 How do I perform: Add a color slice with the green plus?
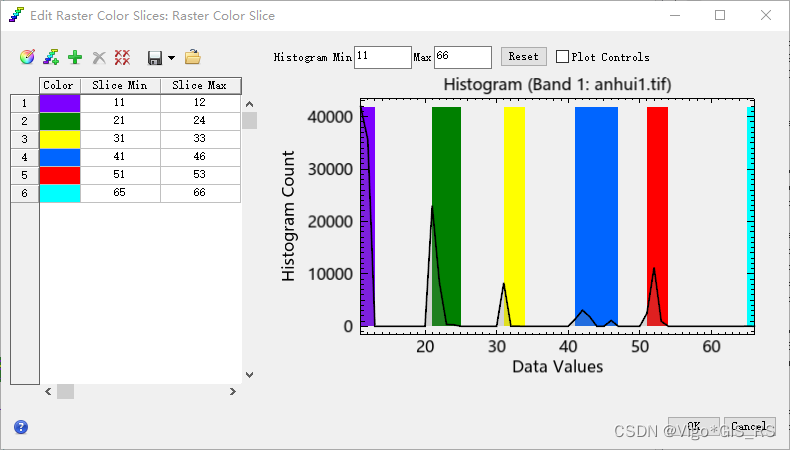pos(75,57)
